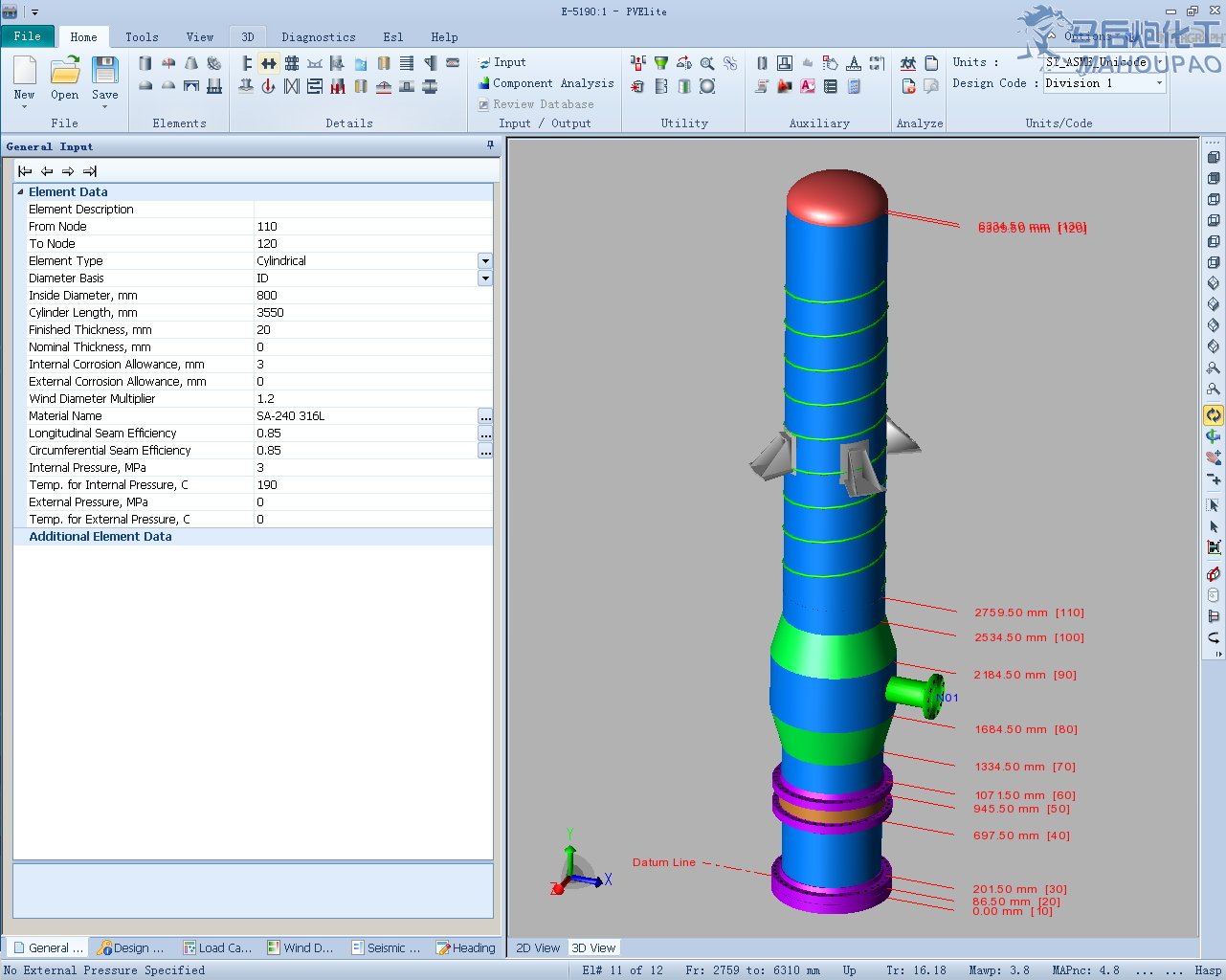The width and height of the screenshot is (1226, 980).
Task: Open the Material Name browse ellipsis button
Action: tap(485, 416)
